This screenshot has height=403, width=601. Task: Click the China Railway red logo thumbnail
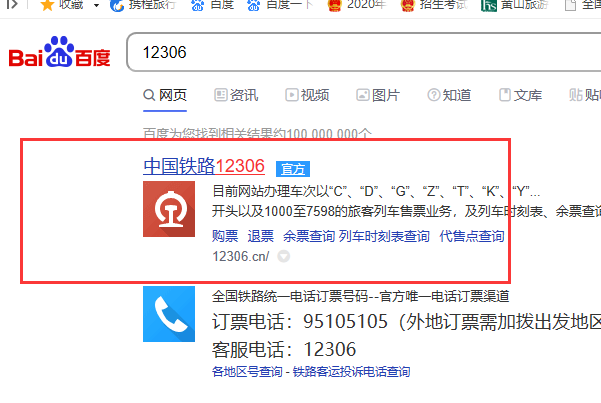(169, 209)
